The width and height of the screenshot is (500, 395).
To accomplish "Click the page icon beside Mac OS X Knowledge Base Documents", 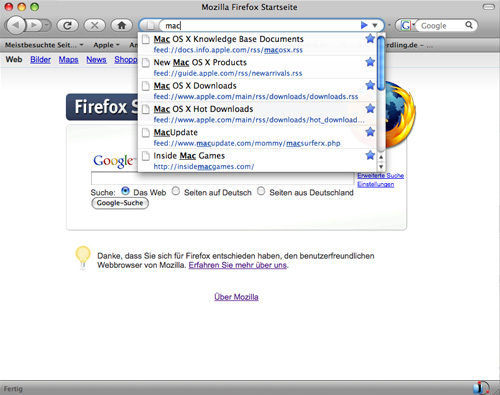I will pyautogui.click(x=146, y=39).
